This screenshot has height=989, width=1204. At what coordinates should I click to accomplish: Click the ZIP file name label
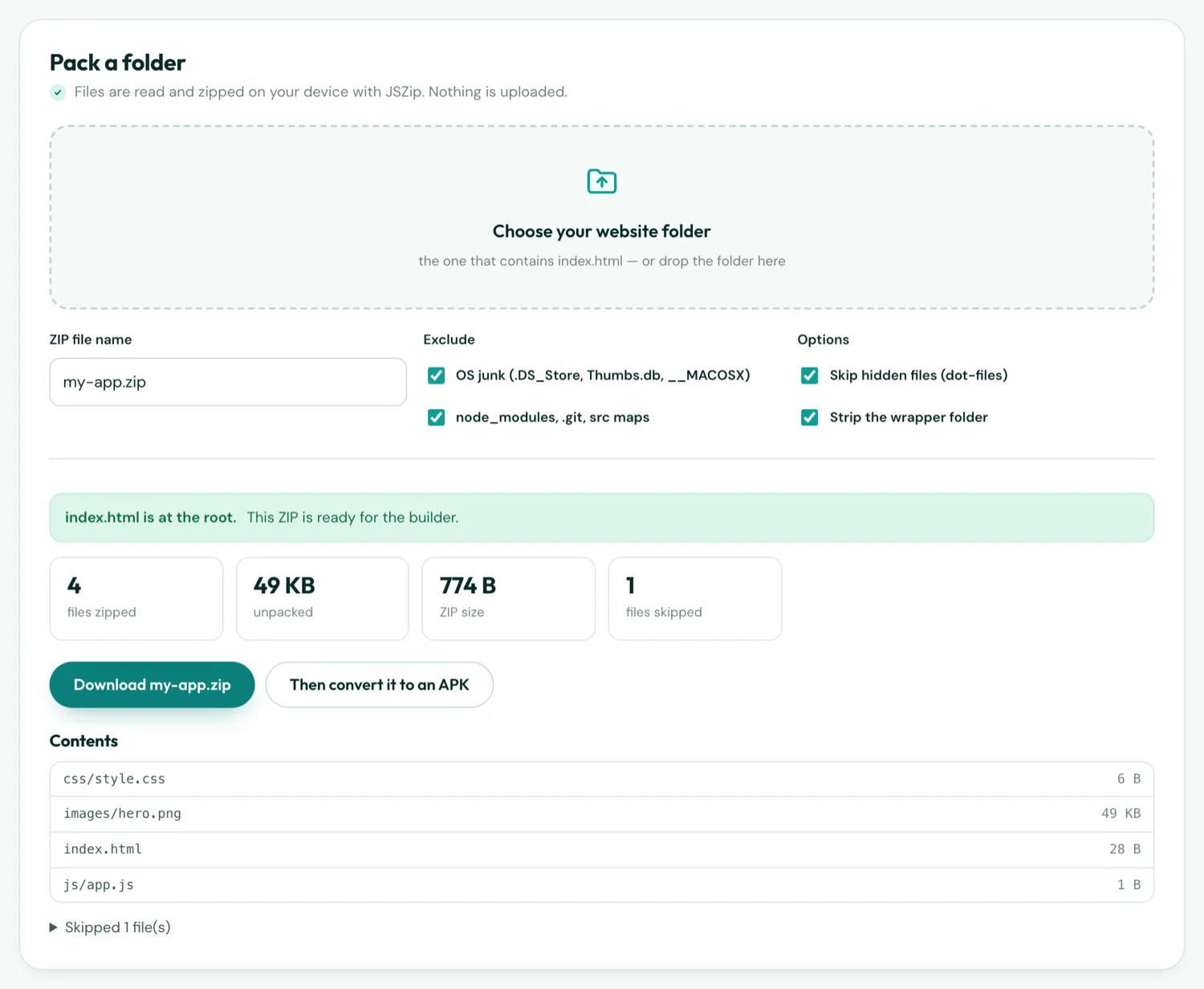point(91,340)
